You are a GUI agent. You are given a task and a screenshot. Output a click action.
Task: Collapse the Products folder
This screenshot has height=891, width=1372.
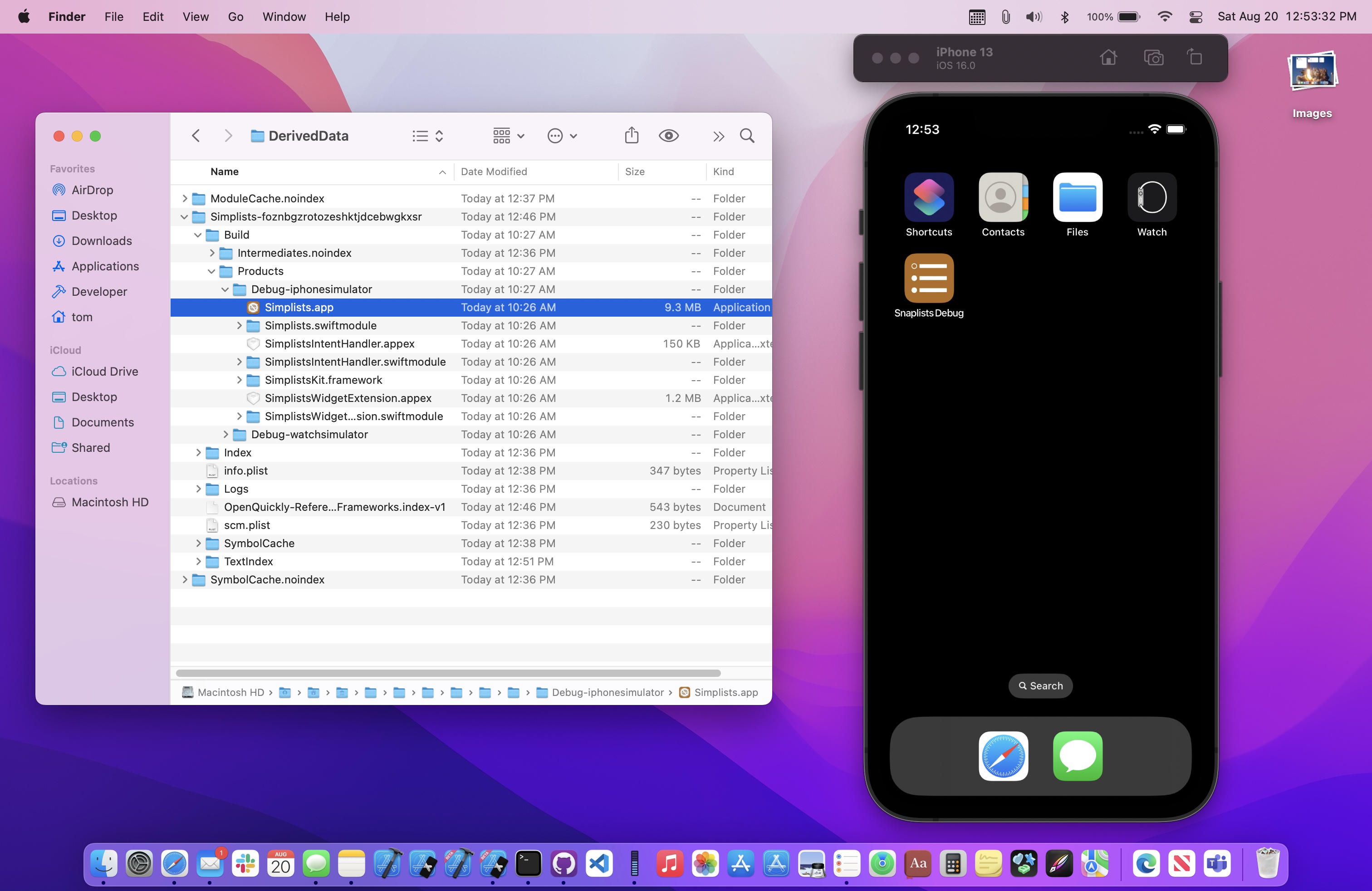[211, 271]
